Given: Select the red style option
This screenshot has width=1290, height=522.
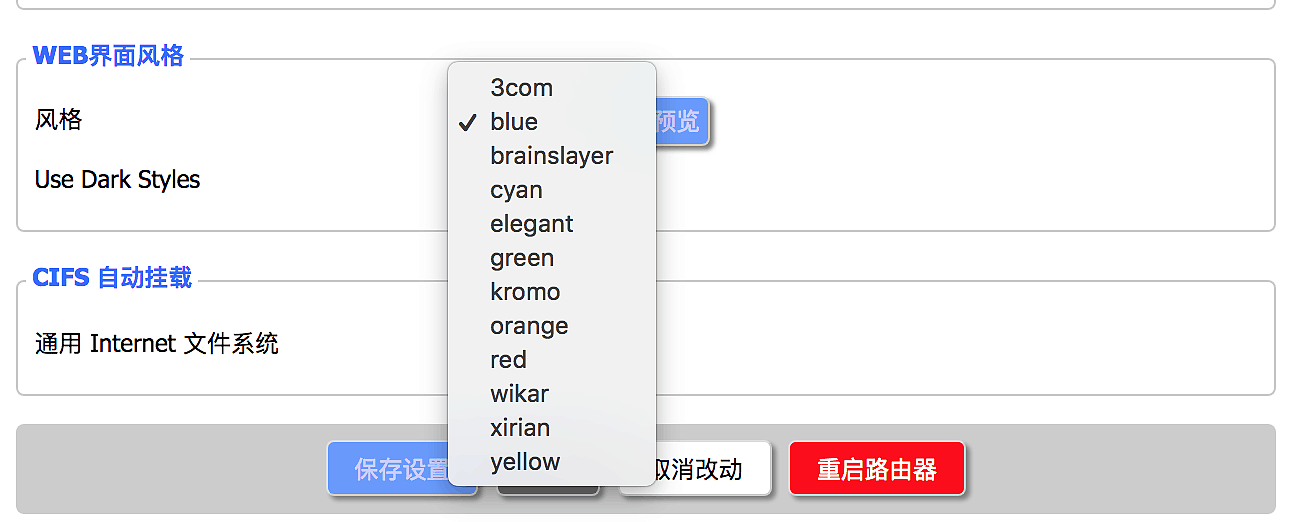Looking at the screenshot, I should point(508,360).
